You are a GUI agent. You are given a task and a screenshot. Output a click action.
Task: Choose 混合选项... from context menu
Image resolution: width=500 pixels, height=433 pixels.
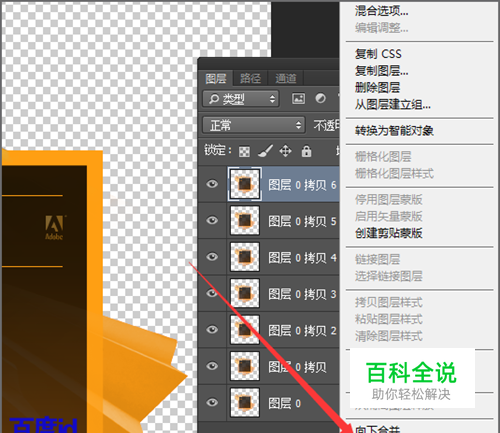coord(382,11)
